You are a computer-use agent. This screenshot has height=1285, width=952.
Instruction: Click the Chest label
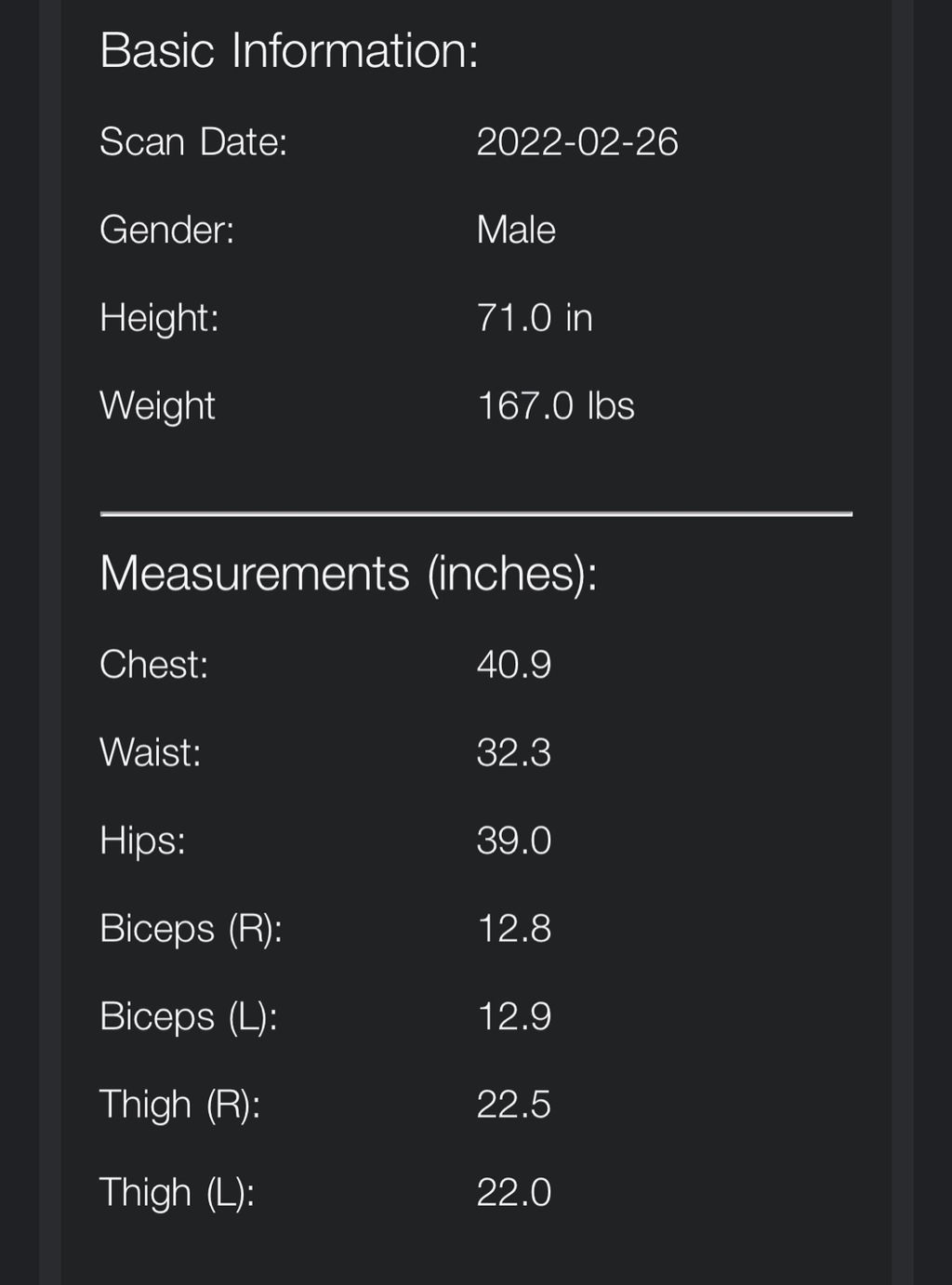click(154, 665)
